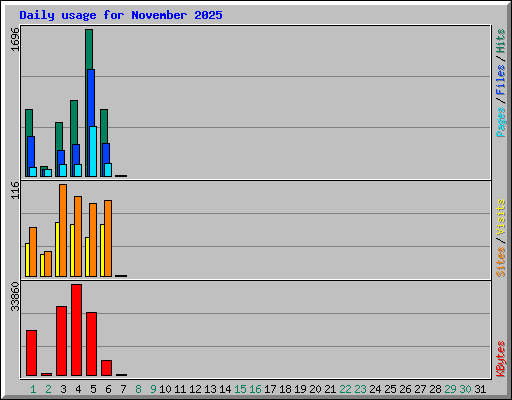This screenshot has height=400, width=512.
Task: Click green day '15' on the x-axis
Action: point(240,389)
